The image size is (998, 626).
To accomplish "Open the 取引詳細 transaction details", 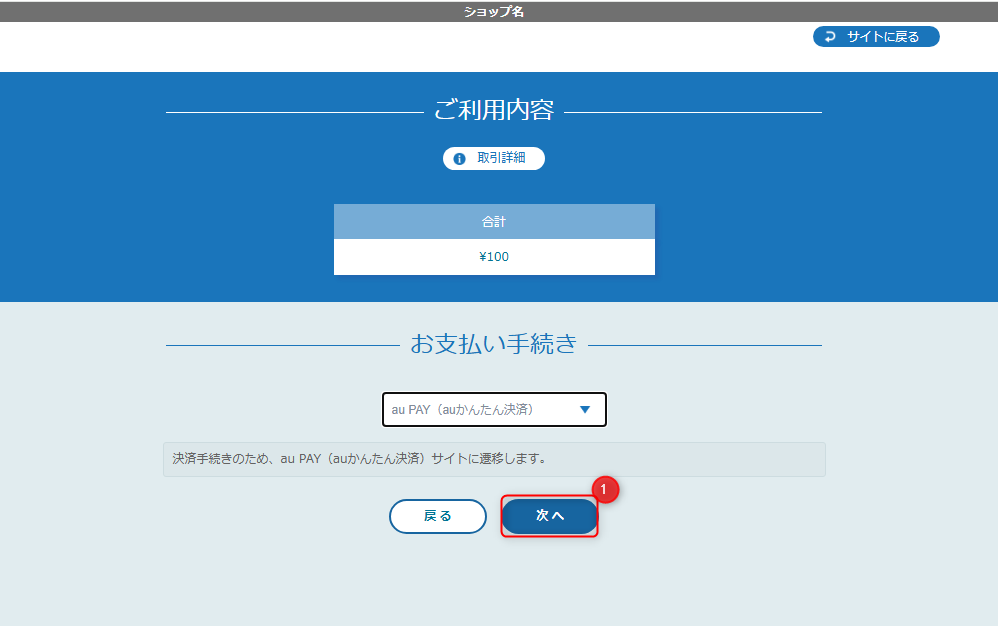I will click(494, 158).
